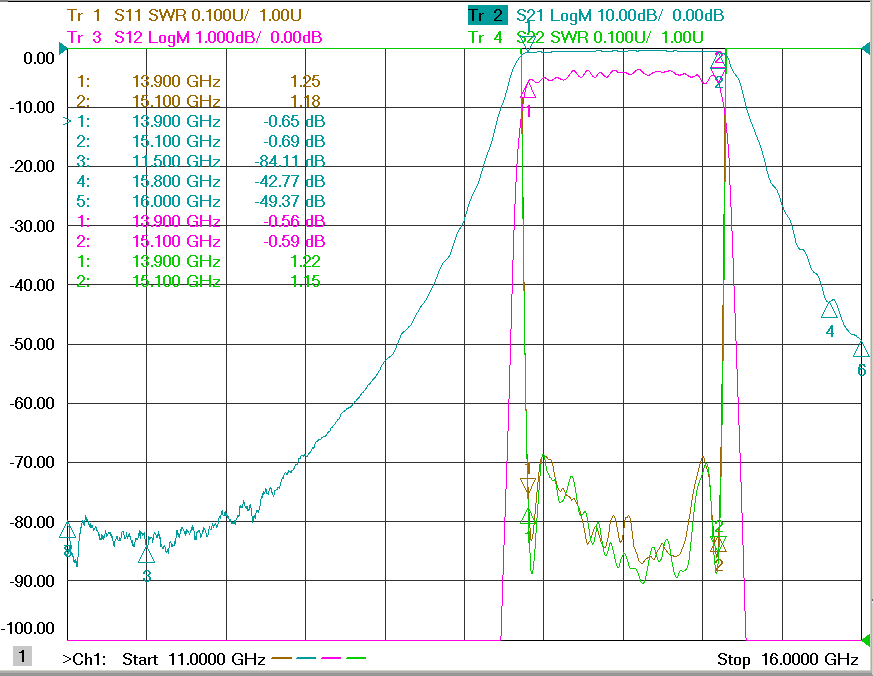Screen dimensions: 873x676
Task: Select marker readout 11.500 GHz -84.11 dB
Action: [200, 161]
